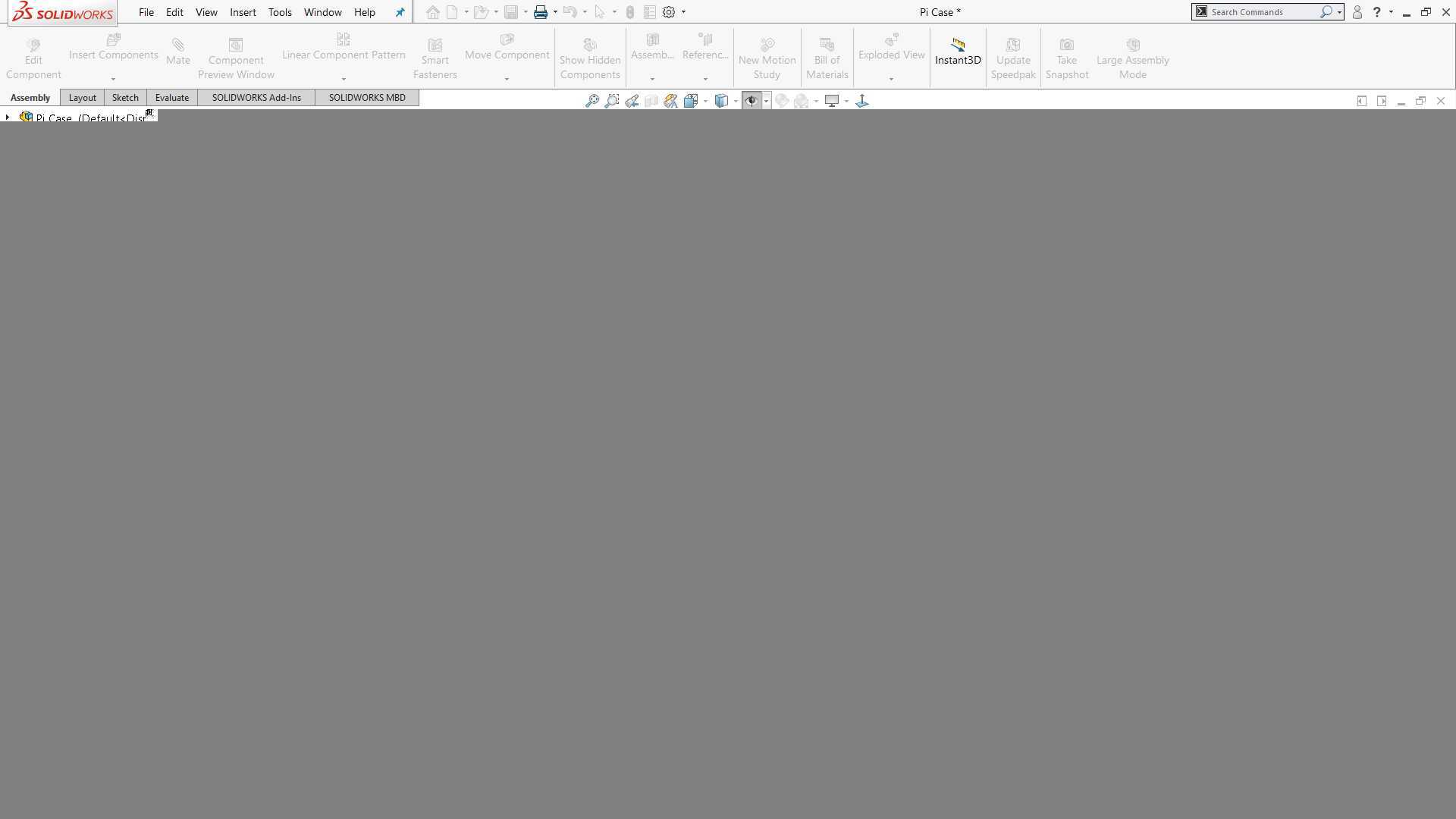Open the Options gear icon
Viewport: 1456px width, 819px height.
[x=669, y=12]
